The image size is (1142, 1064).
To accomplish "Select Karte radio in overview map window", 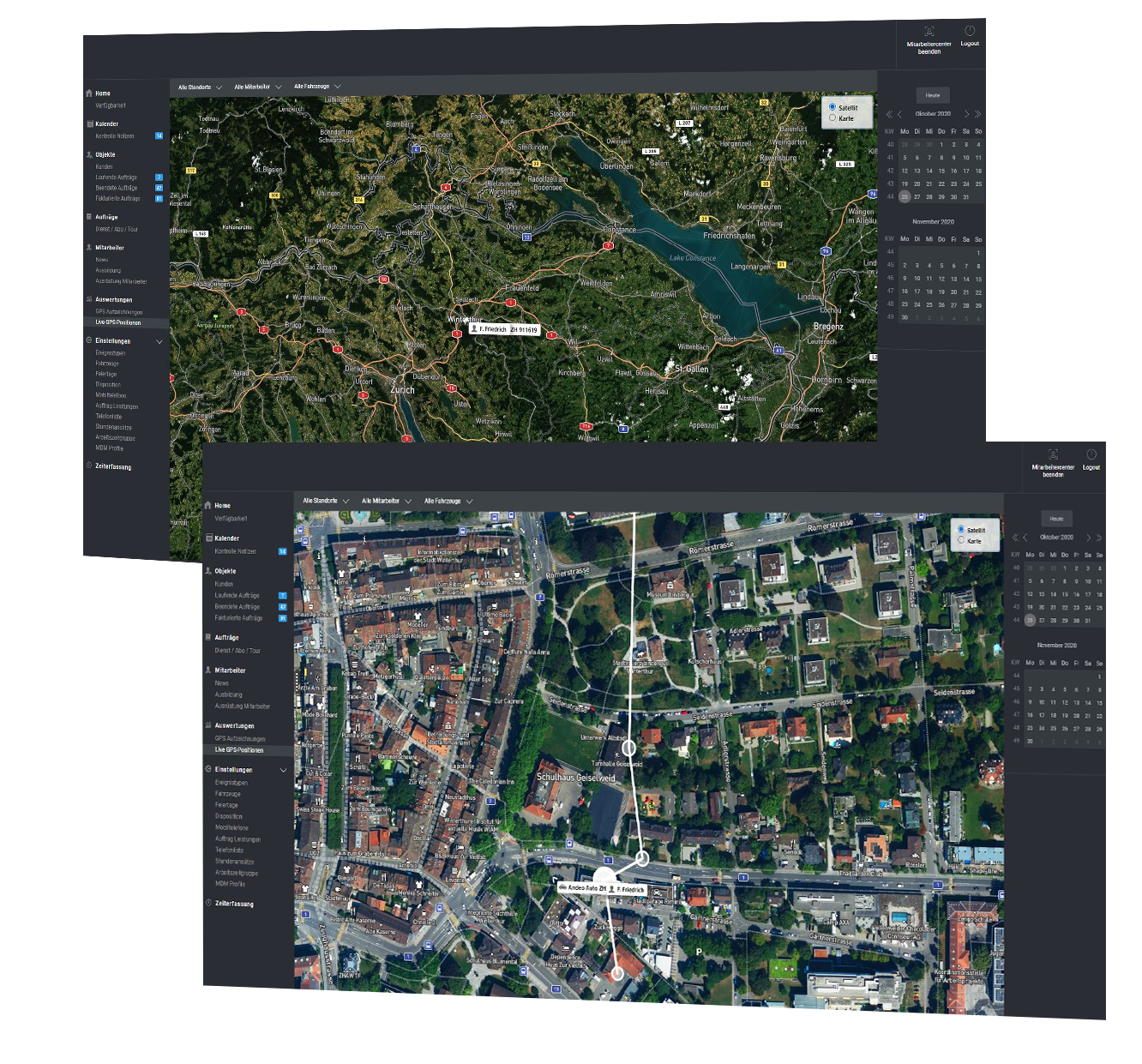I will (832, 117).
